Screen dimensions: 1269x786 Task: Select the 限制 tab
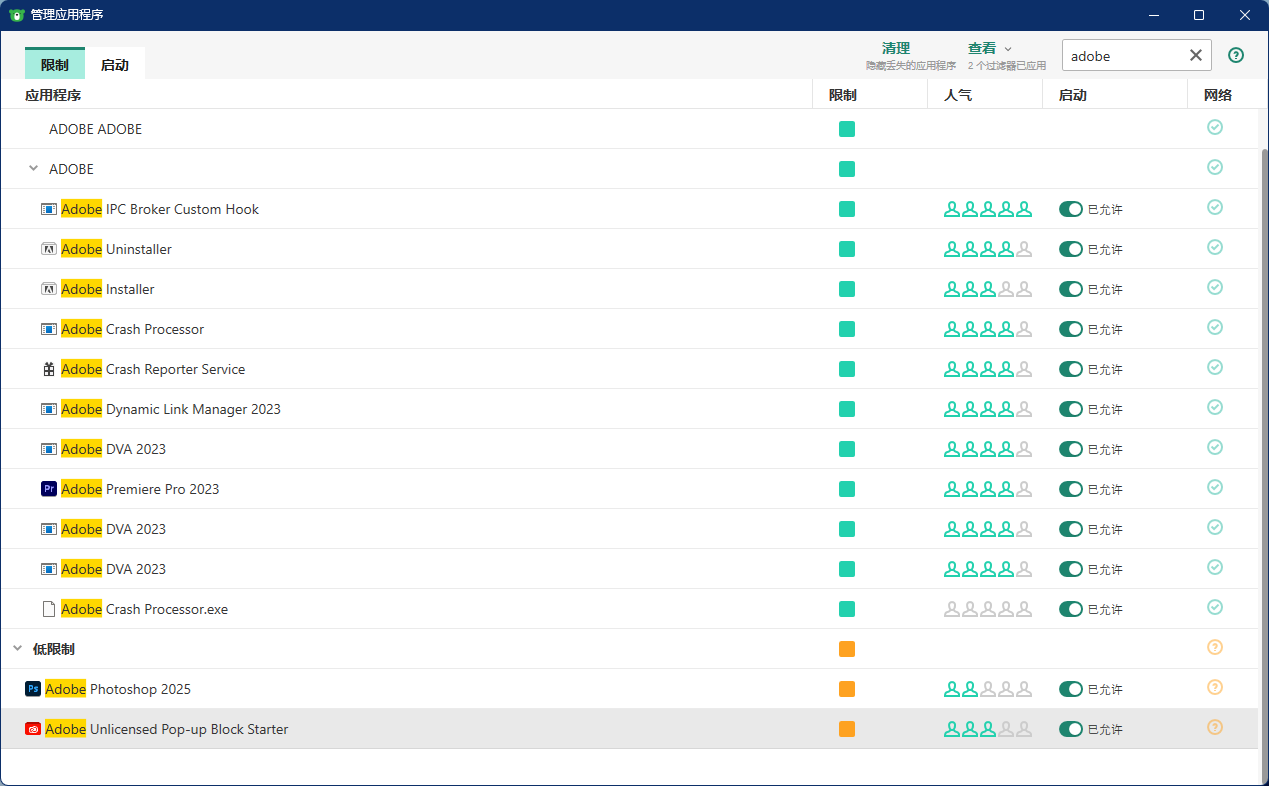click(x=55, y=65)
